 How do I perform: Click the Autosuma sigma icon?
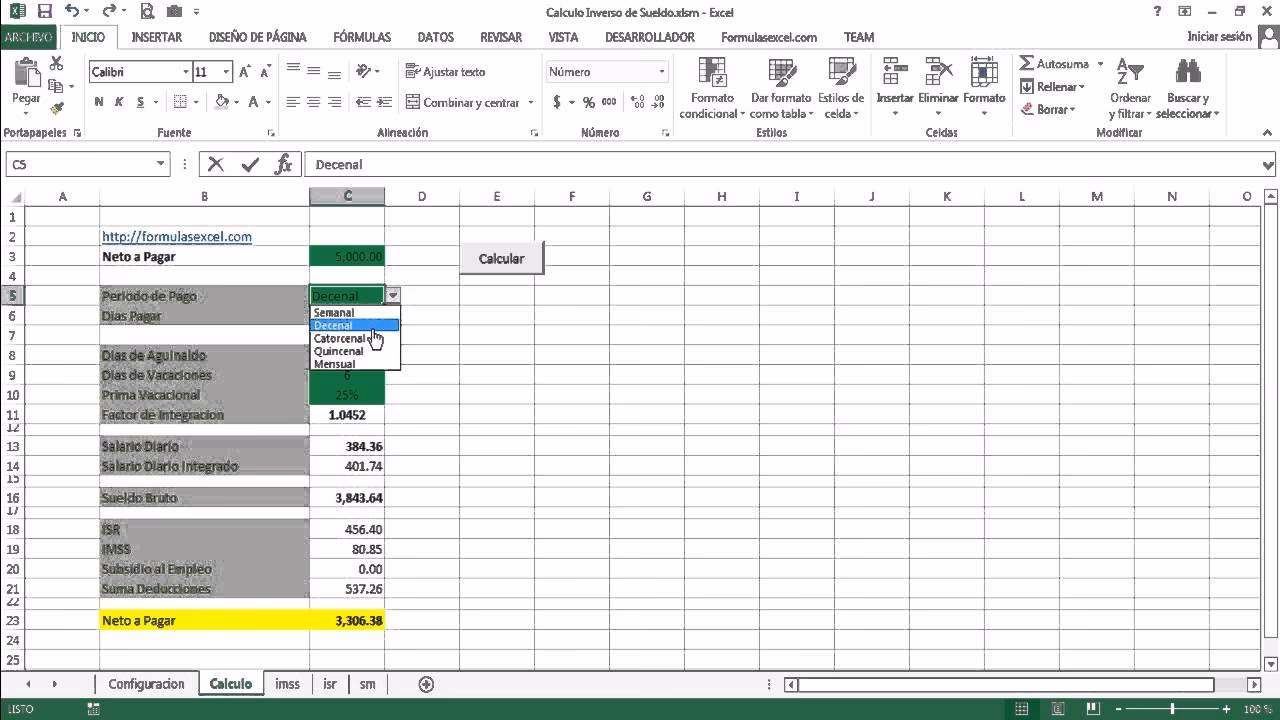pos(1027,63)
